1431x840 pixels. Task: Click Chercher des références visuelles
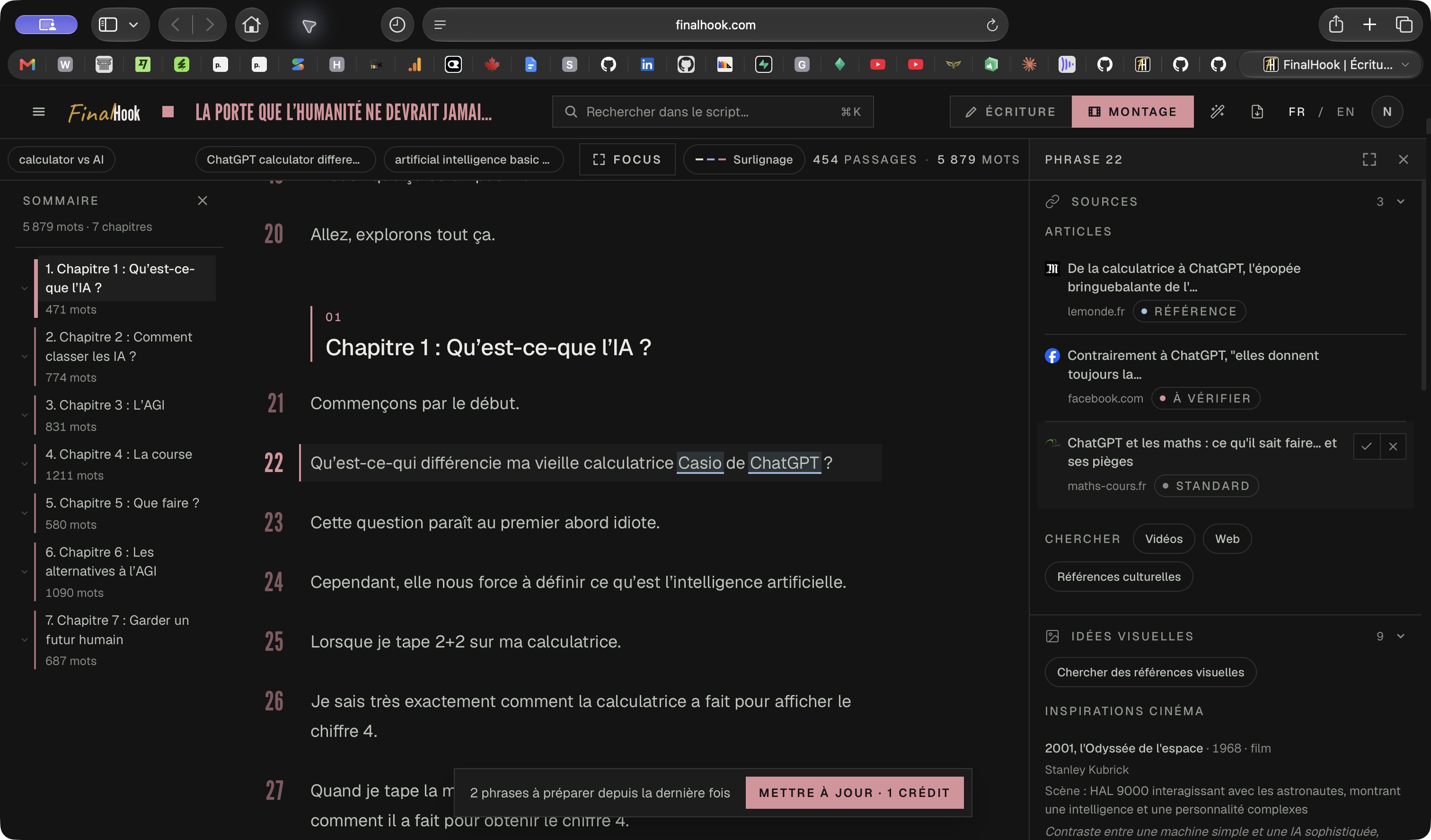tap(1150, 672)
